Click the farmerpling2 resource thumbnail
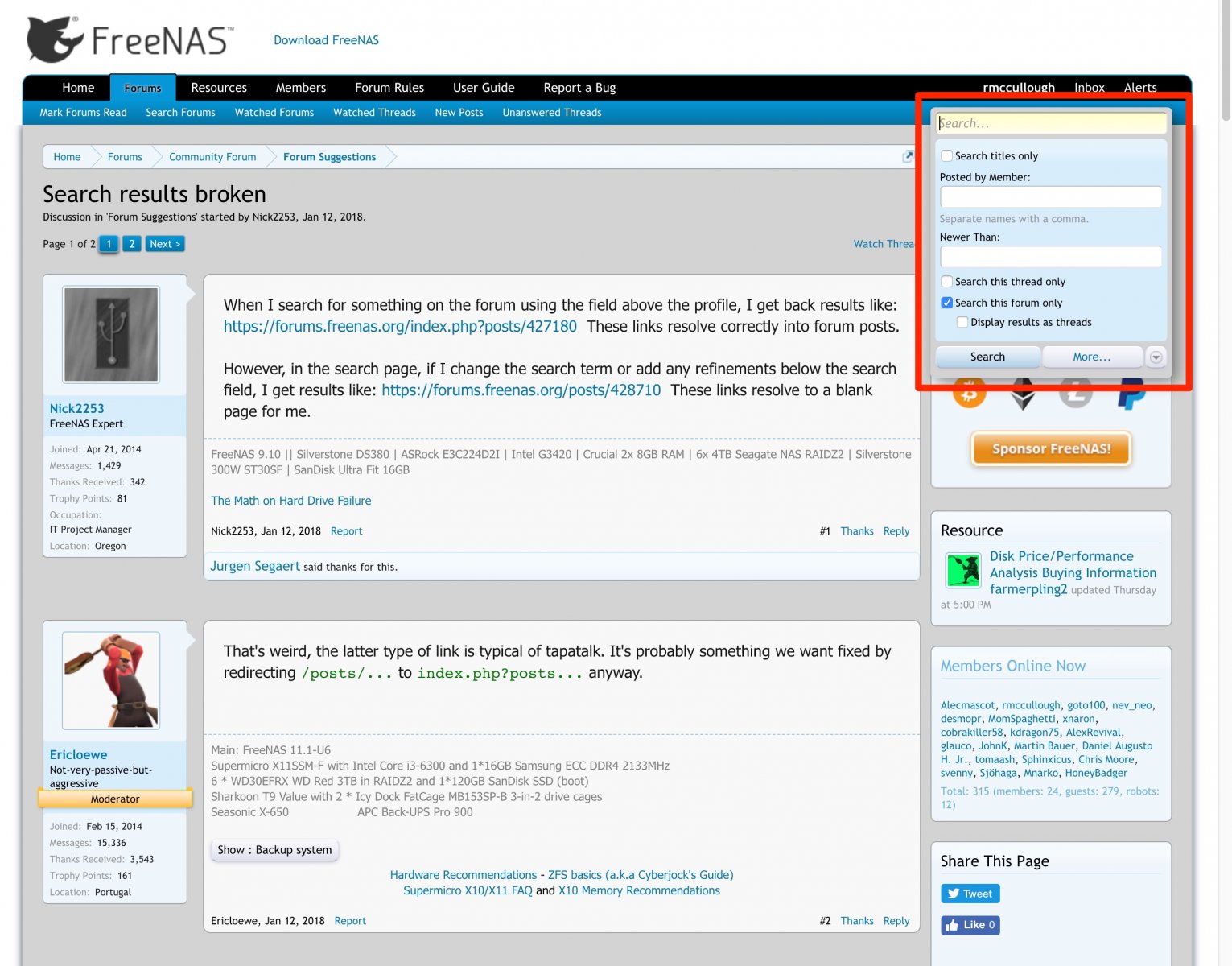 pos(962,570)
